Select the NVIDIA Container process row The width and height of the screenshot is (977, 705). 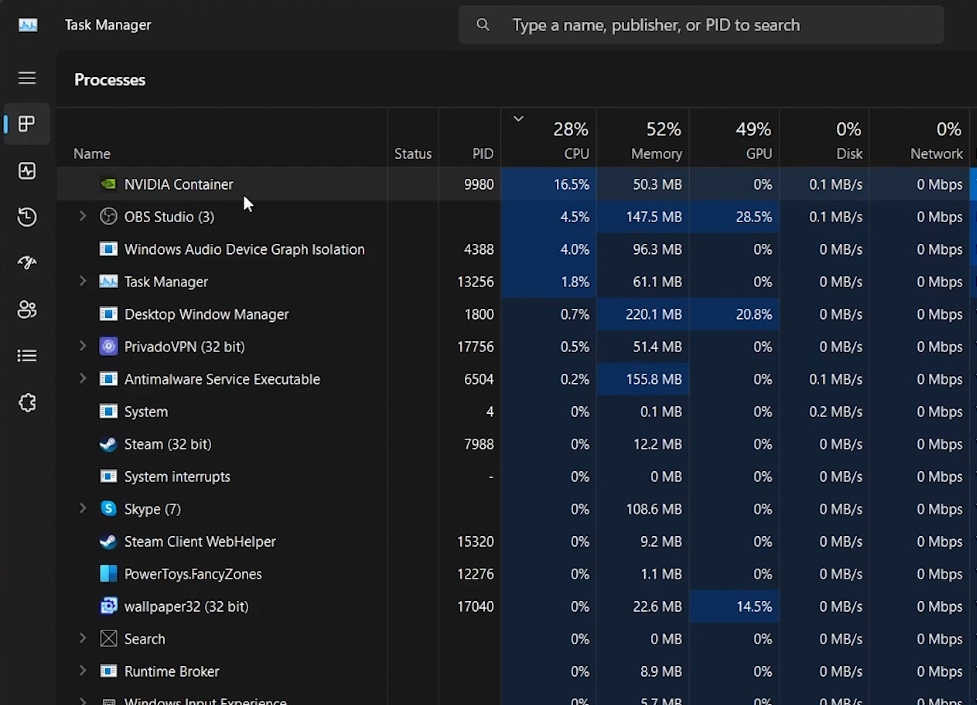[179, 184]
